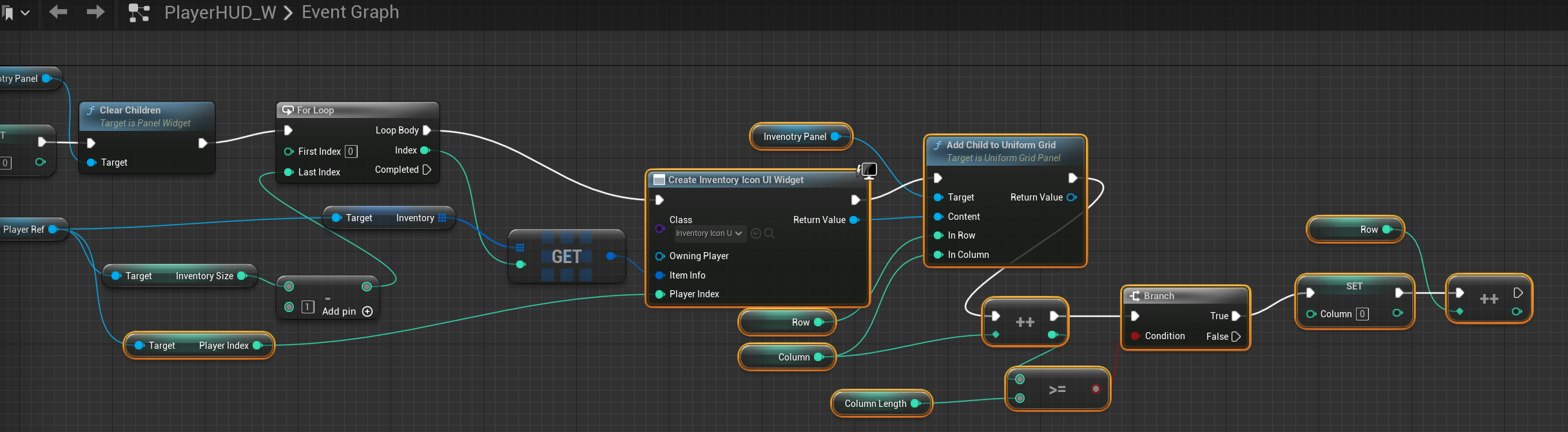Click the use-selected-asset arrow icon beside Class
Screen dimensions: 1568x432
click(756, 233)
